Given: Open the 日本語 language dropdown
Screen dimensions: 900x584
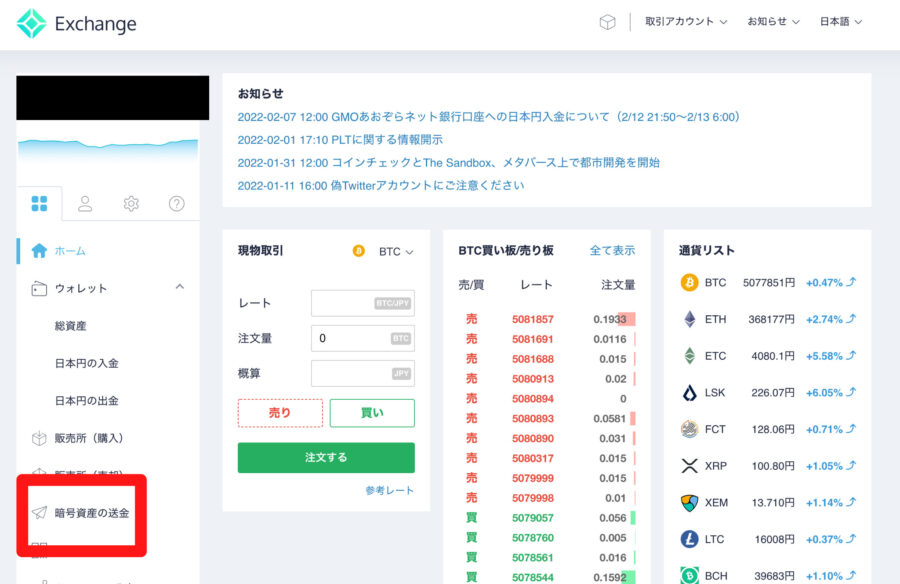Looking at the screenshot, I should (841, 22).
